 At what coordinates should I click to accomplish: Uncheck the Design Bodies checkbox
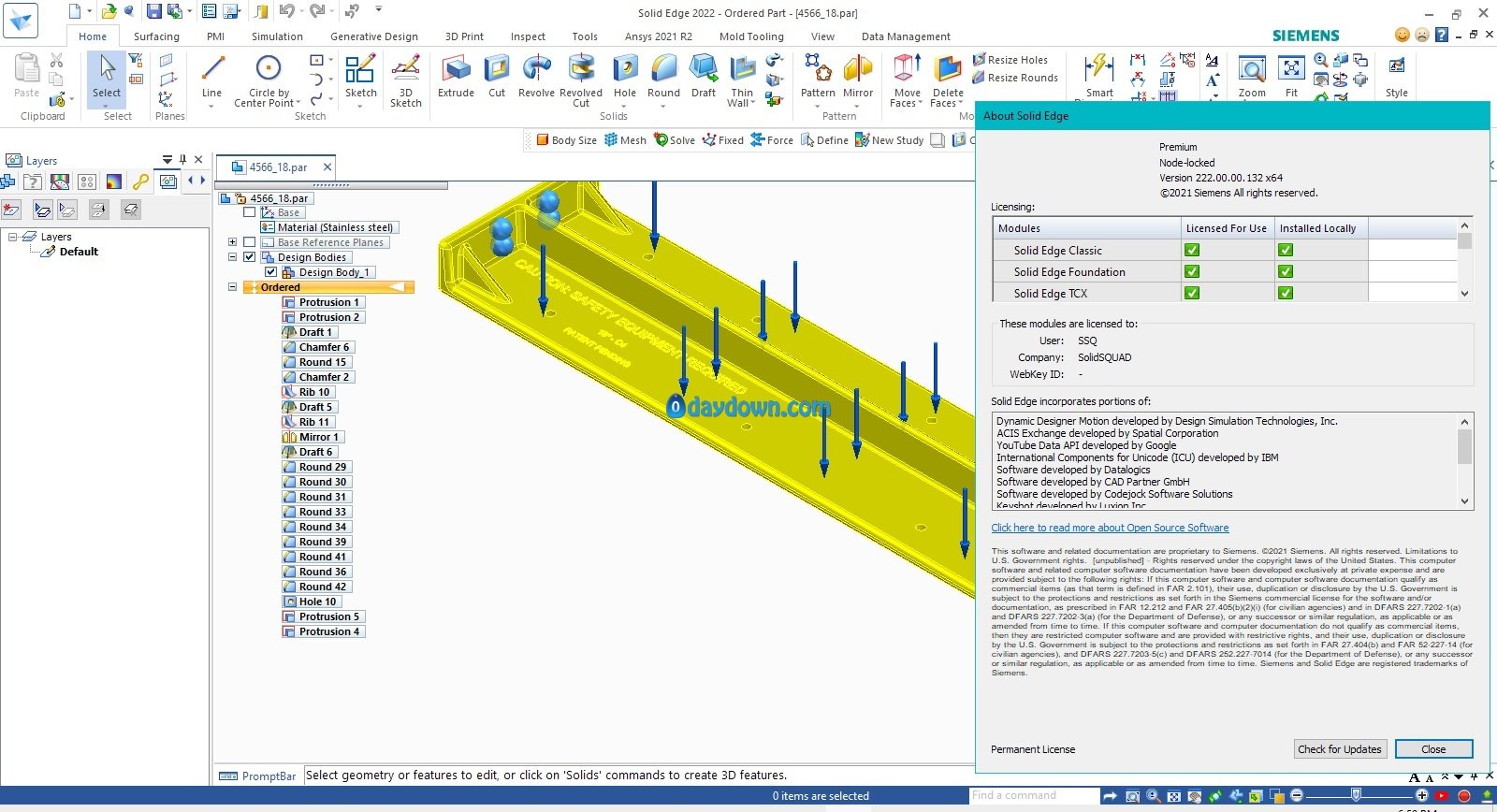250,257
